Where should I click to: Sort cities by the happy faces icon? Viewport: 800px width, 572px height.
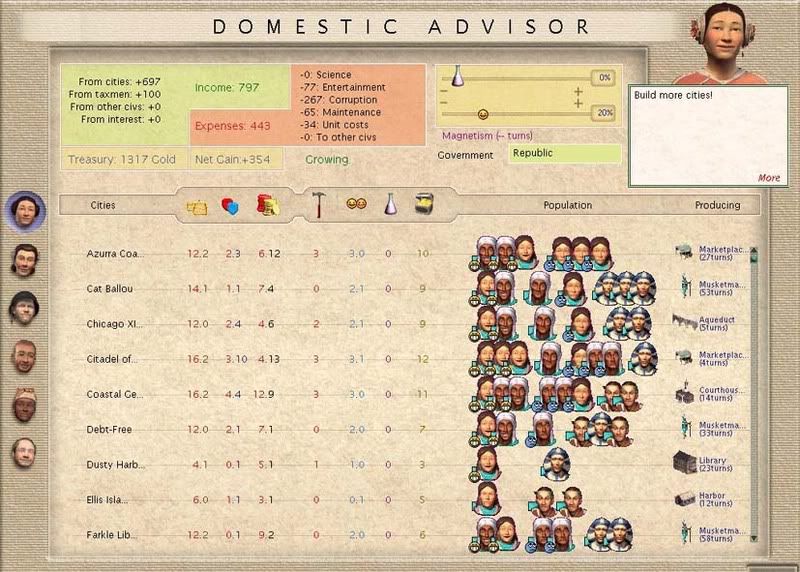pyautogui.click(x=356, y=204)
